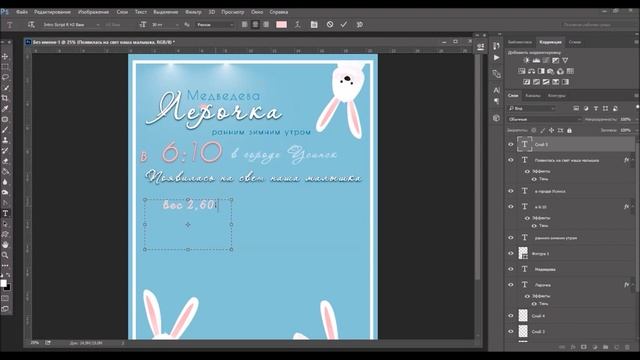Select the Eraser tool
This screenshot has height=360, width=640.
tap(5, 161)
